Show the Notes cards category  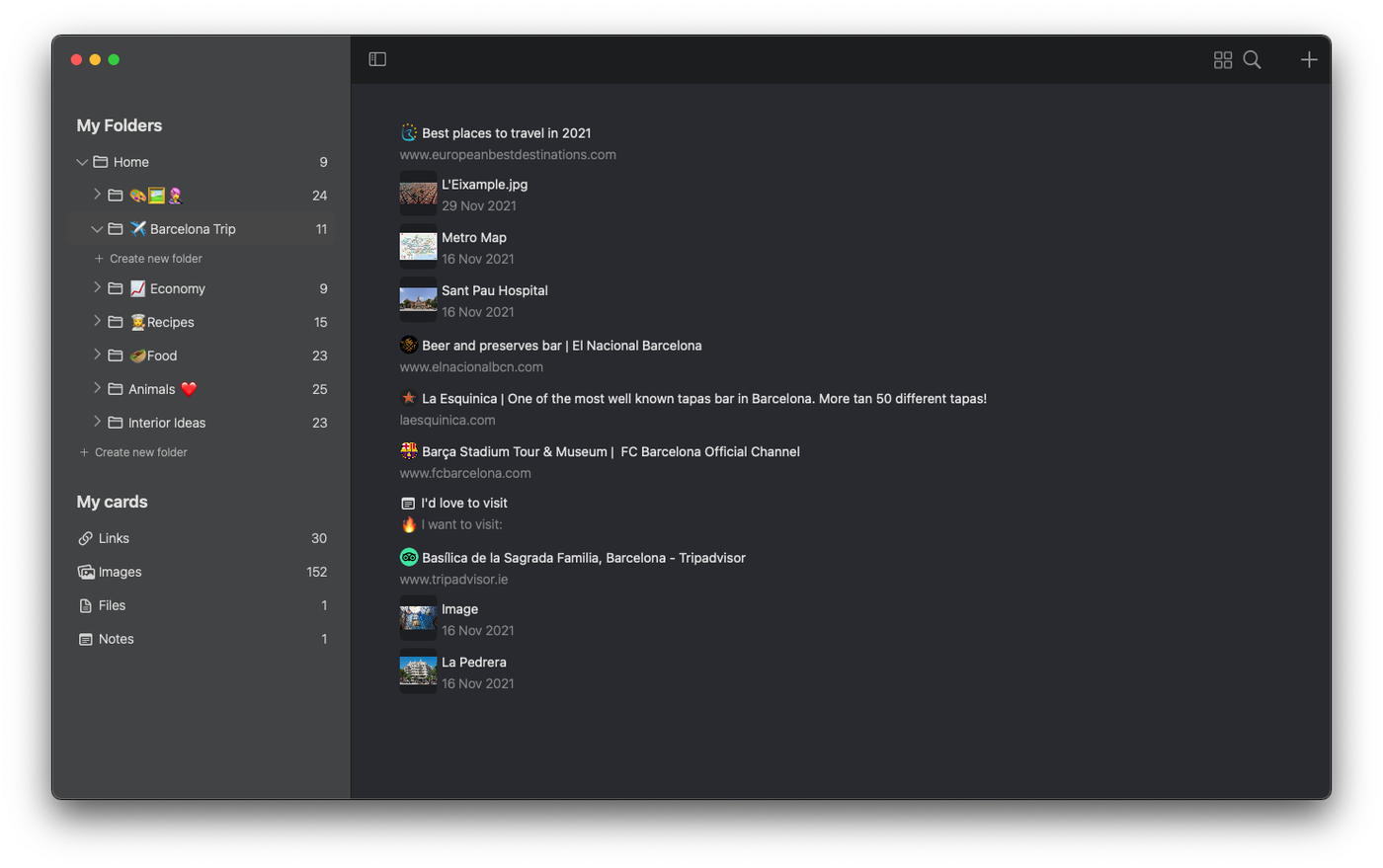(116, 639)
